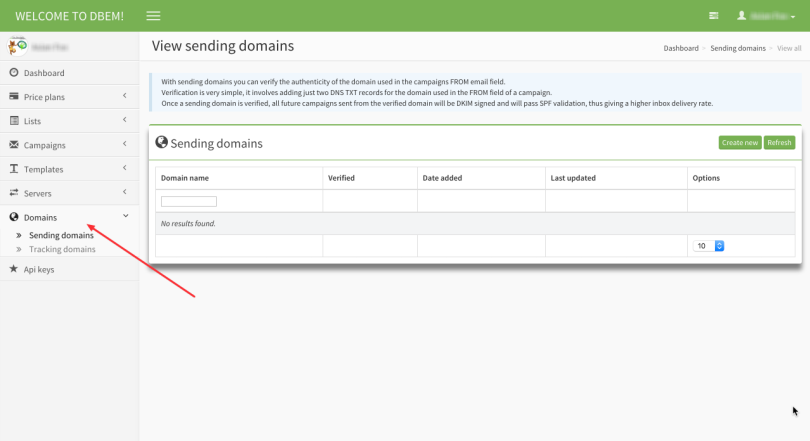Open the page size dropdown showing 10
Screen dimensions: 810x441
click(709, 245)
